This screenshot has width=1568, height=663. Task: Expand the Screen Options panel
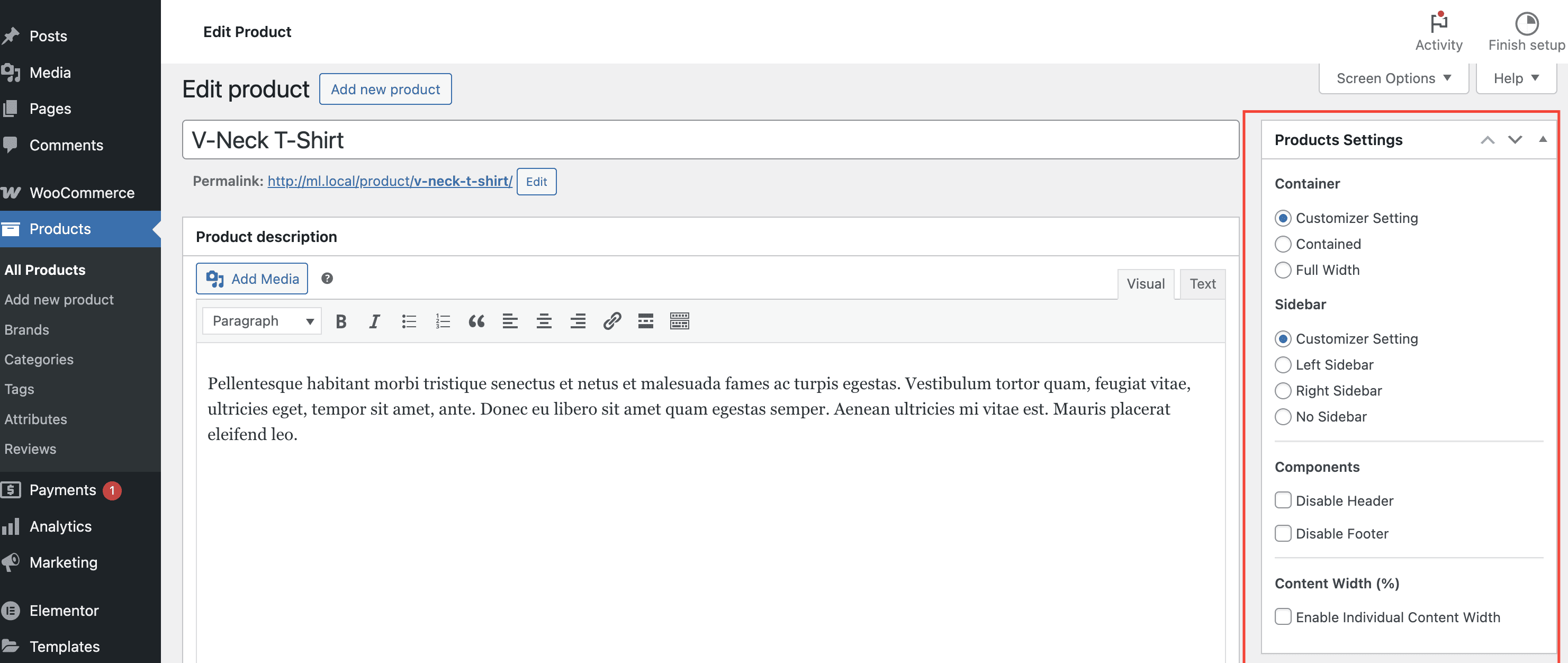tap(1393, 78)
